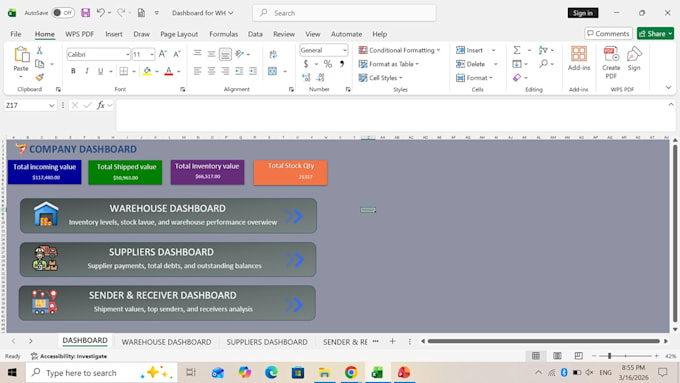Switch to Page Layout view icon

pos(557,356)
